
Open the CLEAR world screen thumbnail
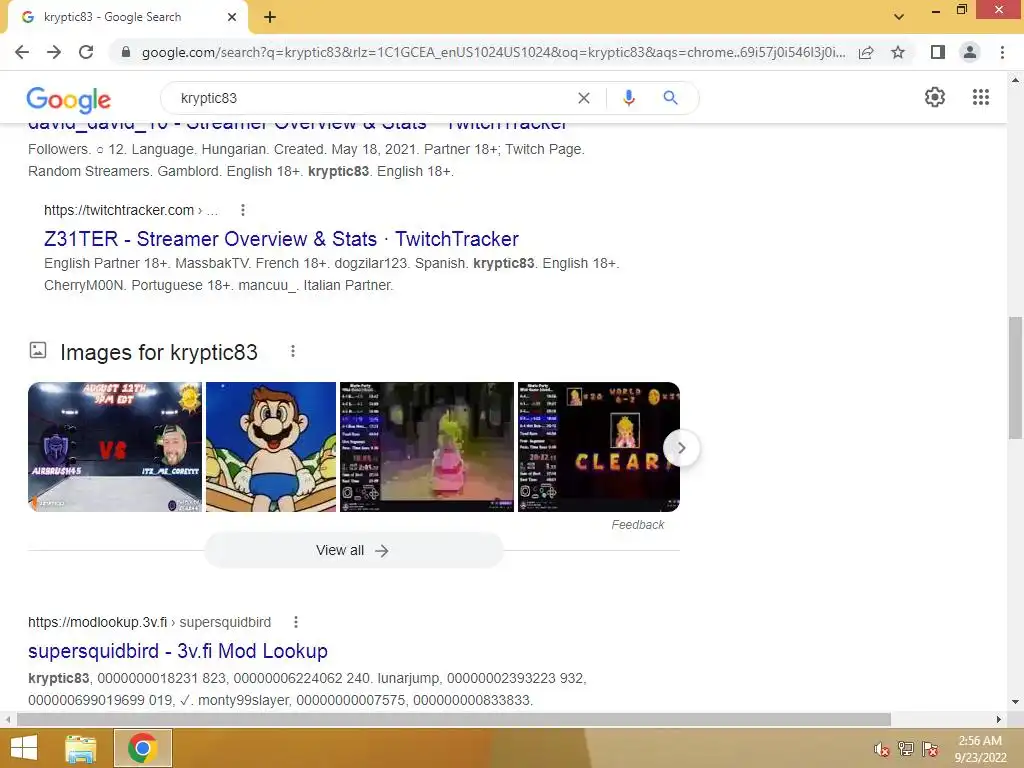pos(599,447)
